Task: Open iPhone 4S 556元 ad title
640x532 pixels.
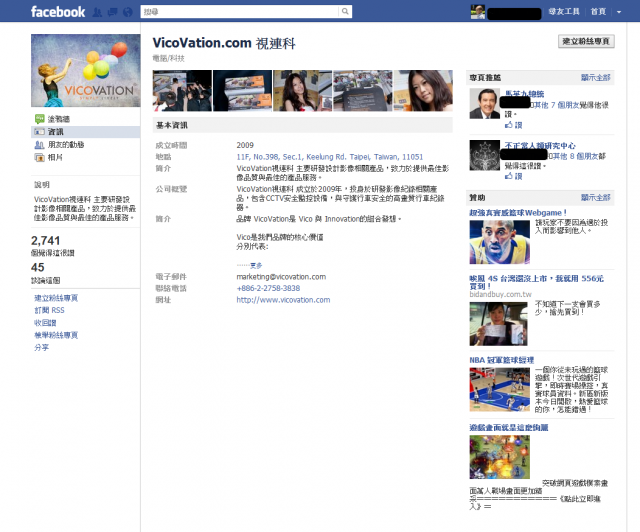Action: click(536, 282)
